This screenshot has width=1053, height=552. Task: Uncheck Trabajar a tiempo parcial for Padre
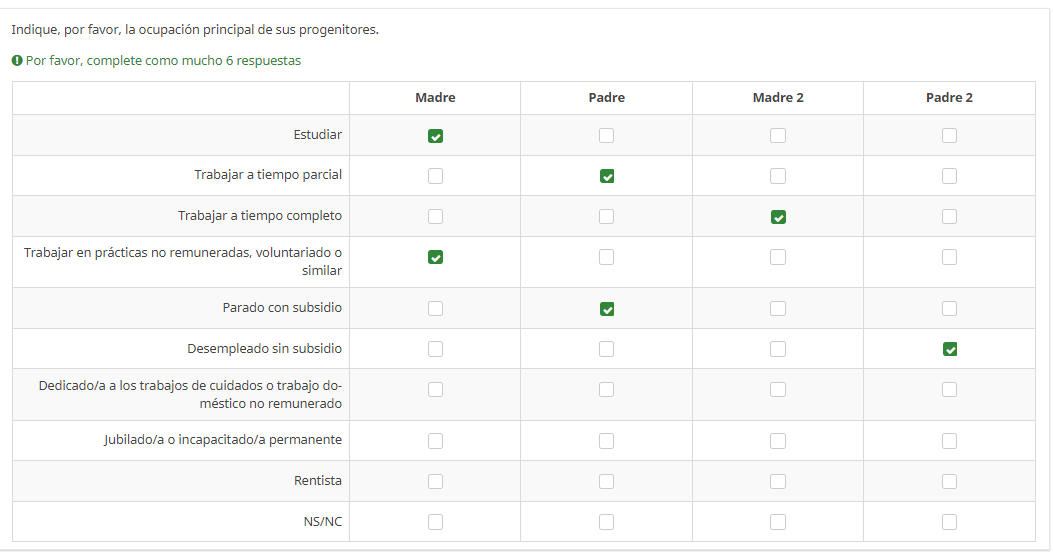point(607,176)
